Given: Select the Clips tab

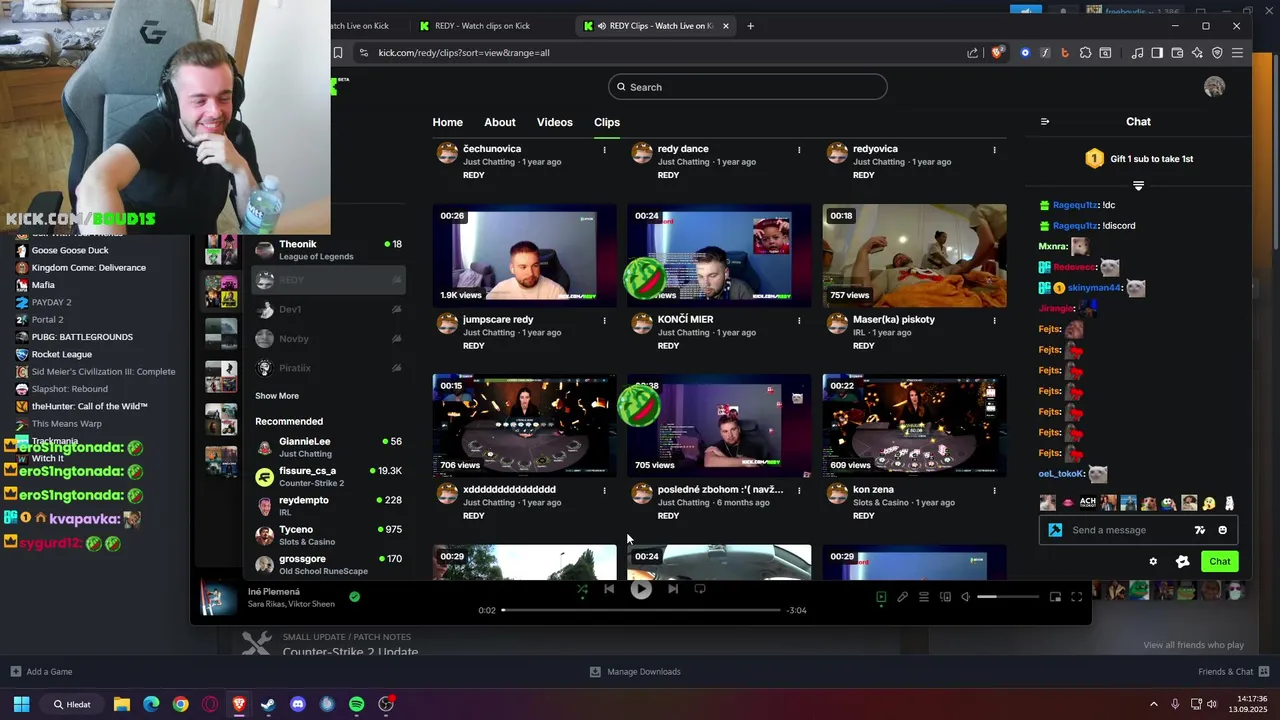Looking at the screenshot, I should coord(607,122).
